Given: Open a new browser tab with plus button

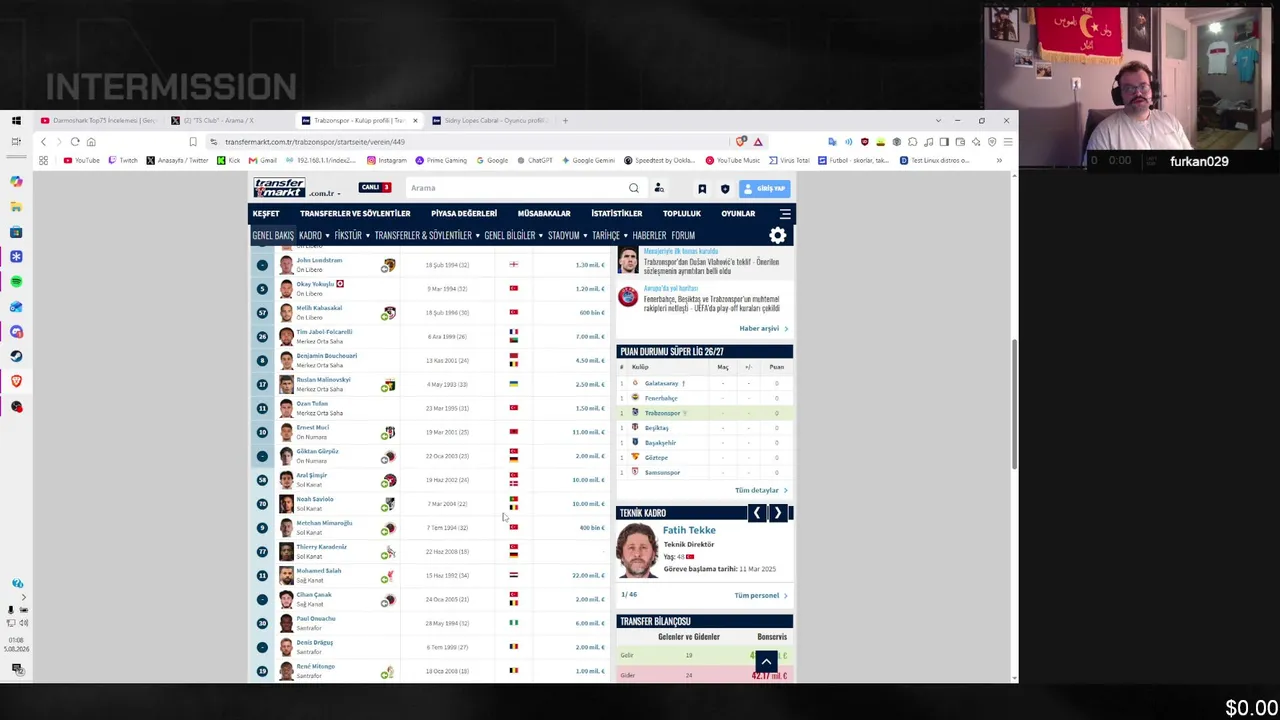Looking at the screenshot, I should pos(565,121).
